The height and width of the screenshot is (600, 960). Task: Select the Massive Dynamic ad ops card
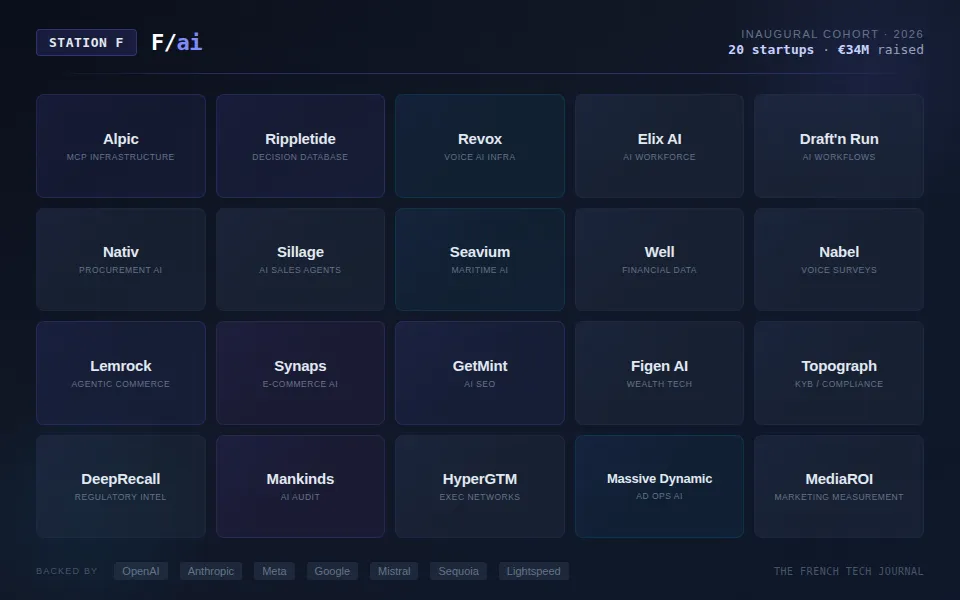pyautogui.click(x=659, y=486)
